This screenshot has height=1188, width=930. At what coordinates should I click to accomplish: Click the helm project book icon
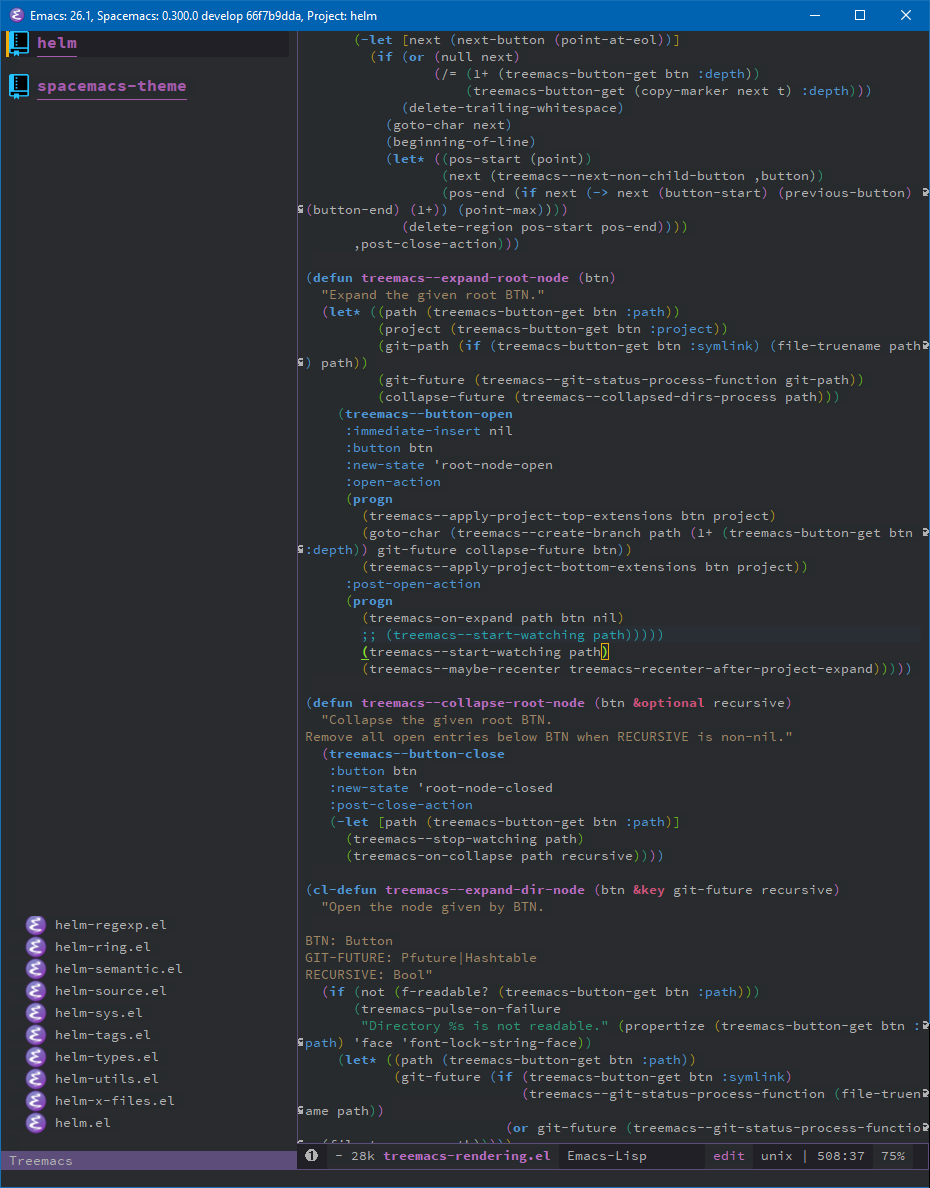[18, 43]
